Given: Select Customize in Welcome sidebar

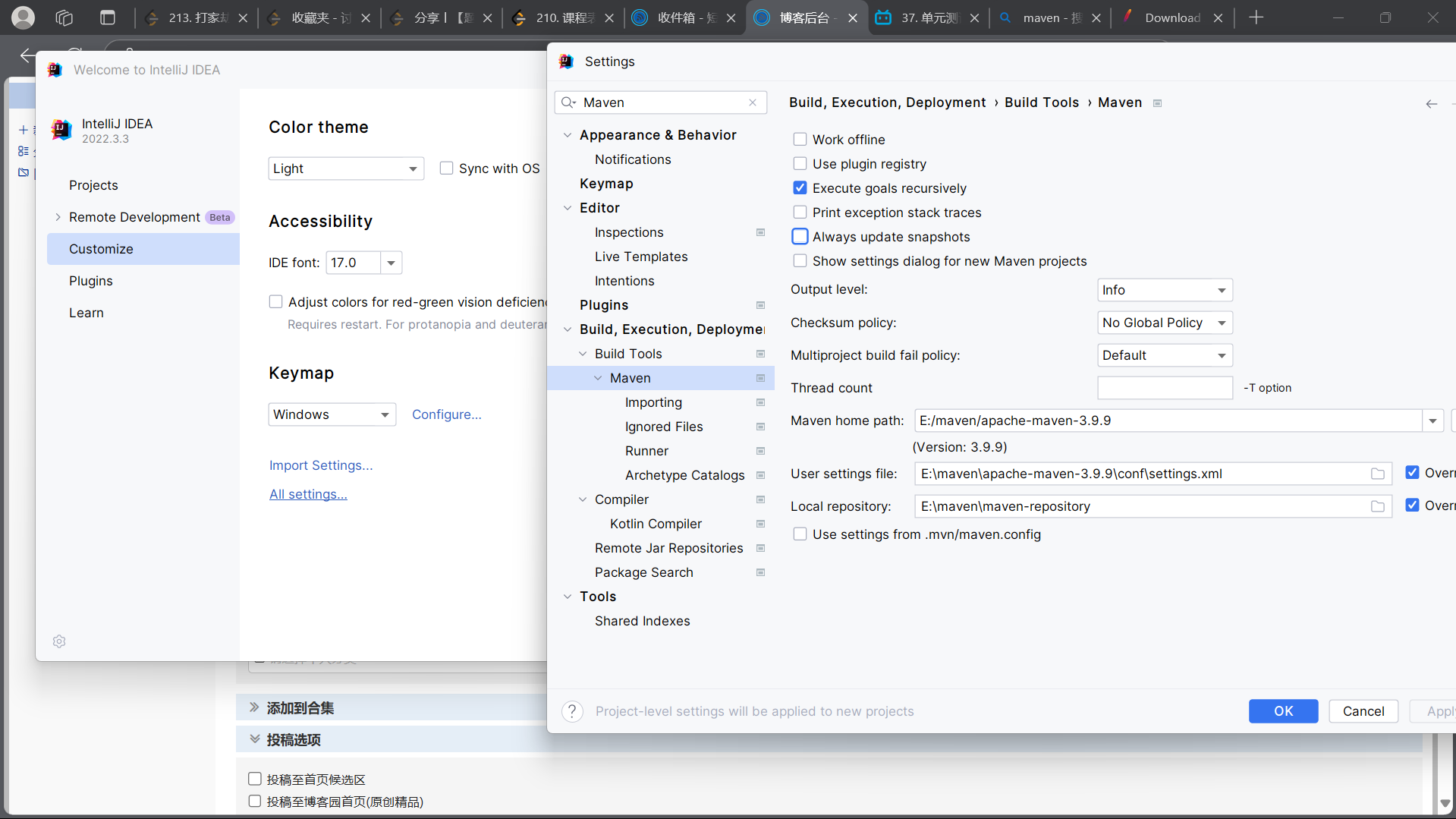Looking at the screenshot, I should [x=143, y=249].
